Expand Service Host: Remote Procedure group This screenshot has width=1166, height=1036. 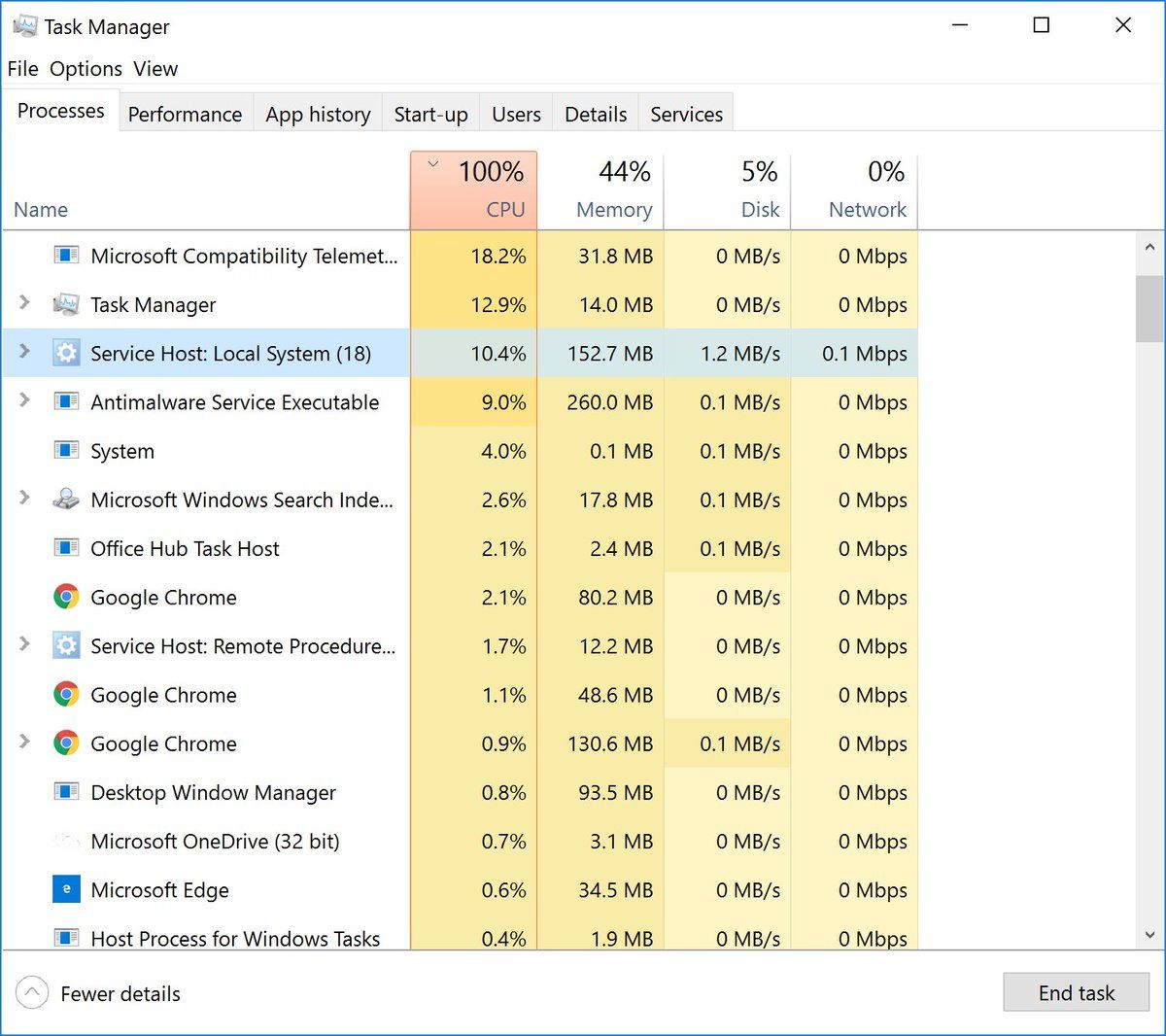[24, 644]
